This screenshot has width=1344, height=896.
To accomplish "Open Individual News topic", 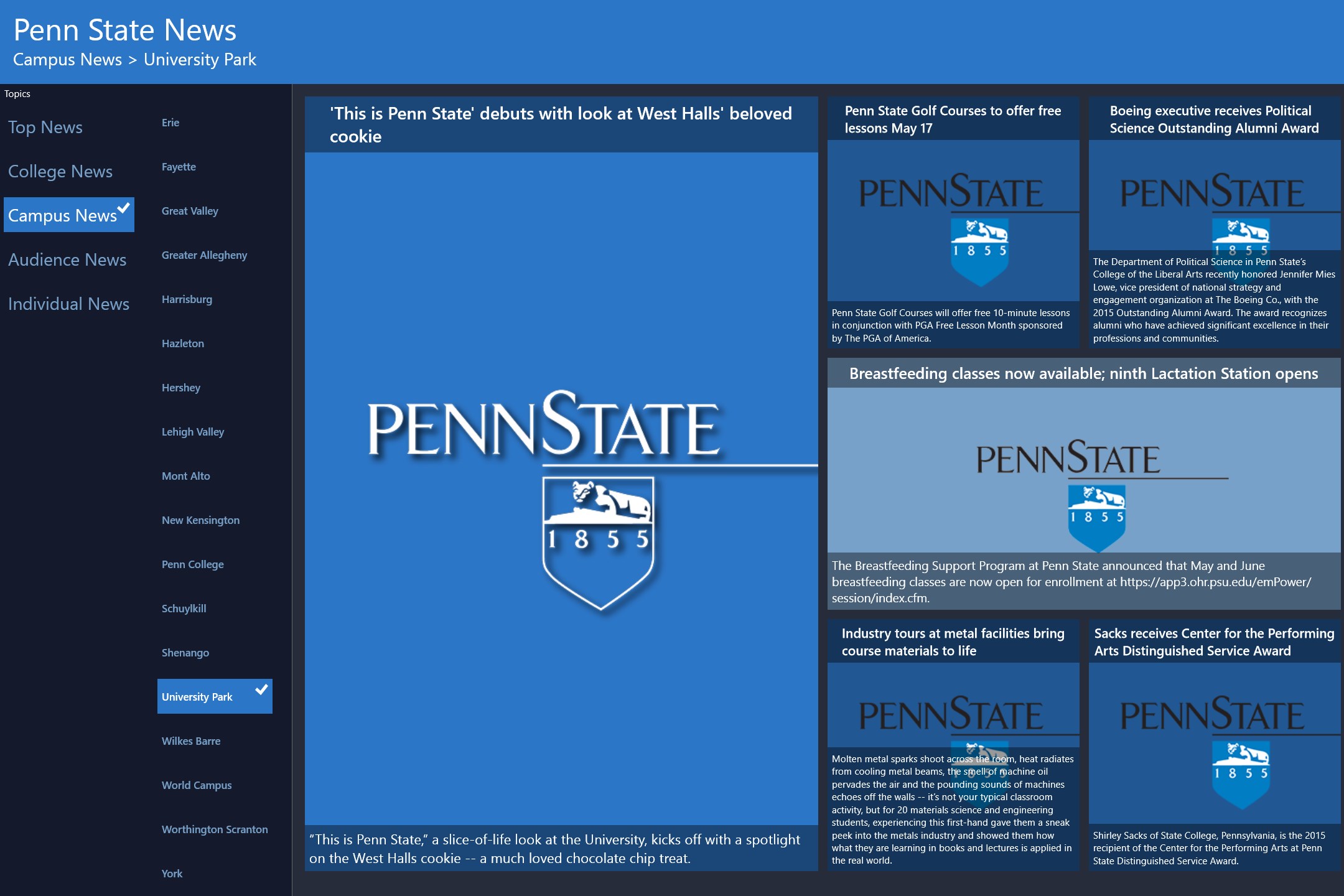I will coord(68,304).
